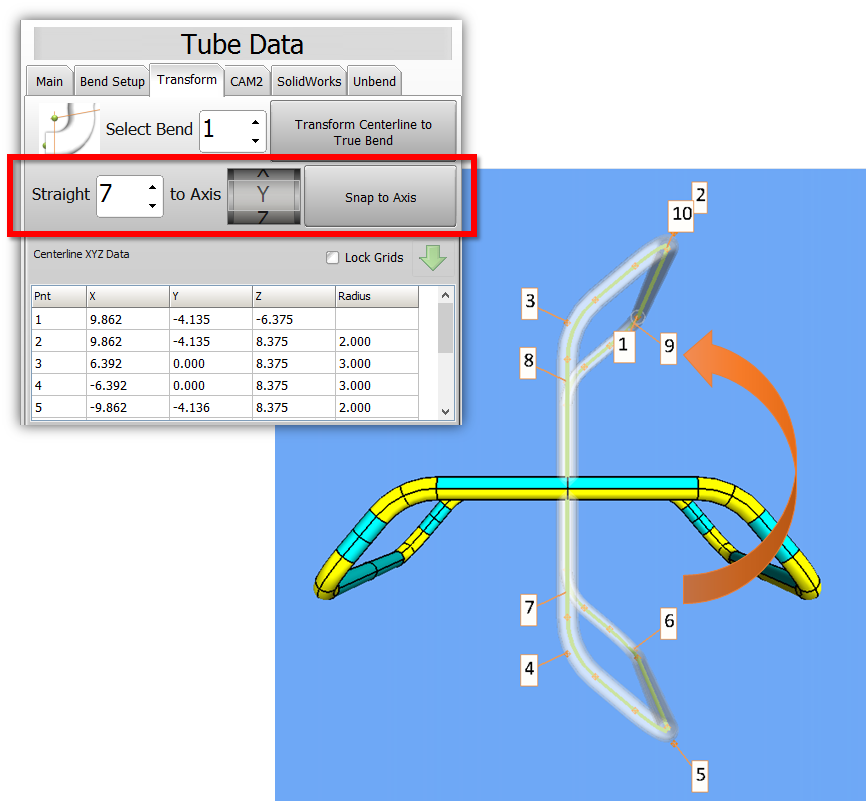Open the SolidWorks tab

(x=308, y=82)
